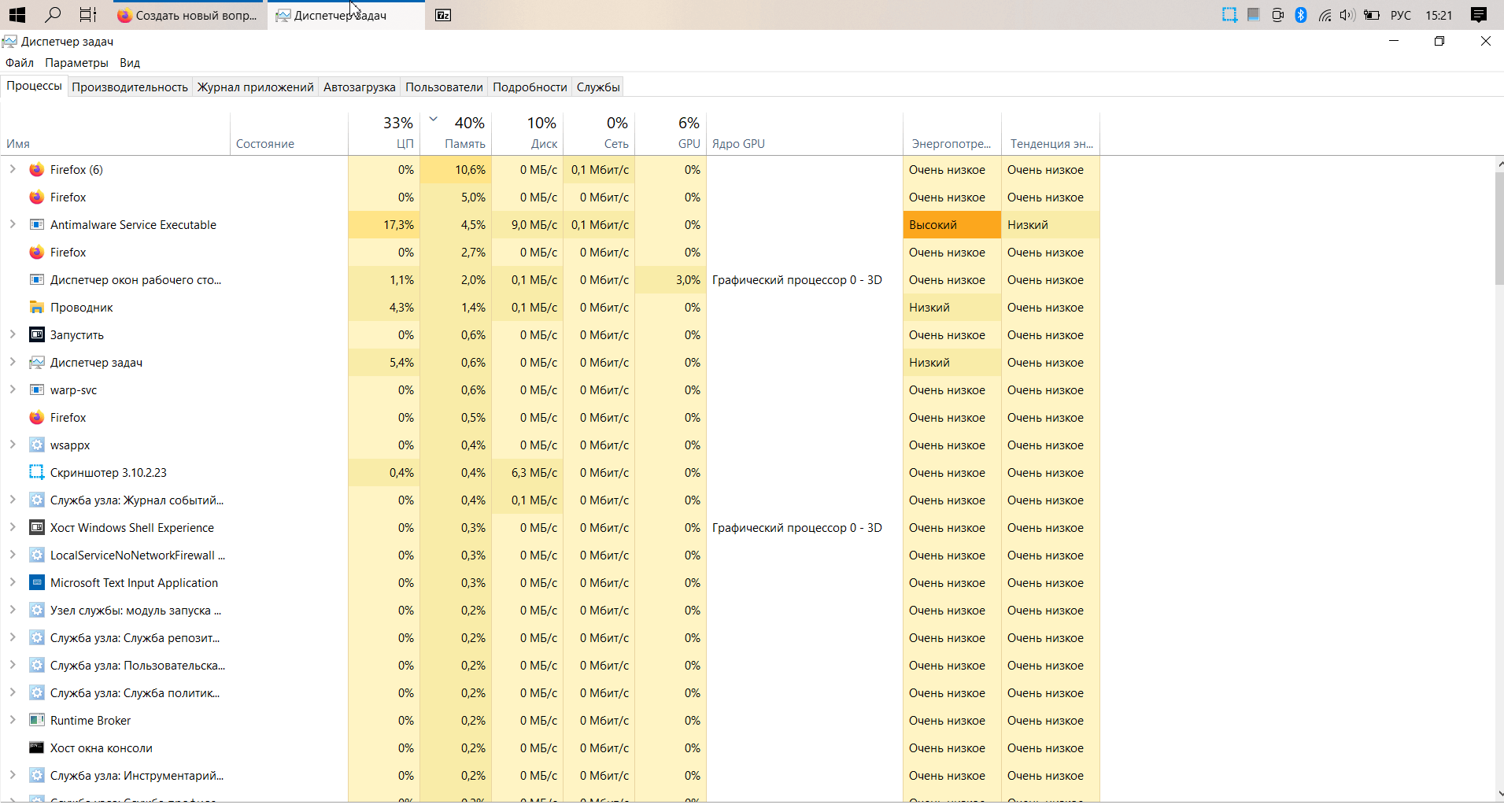Expand the Запустить process row
Screen dimensions: 1504x812
13,334
